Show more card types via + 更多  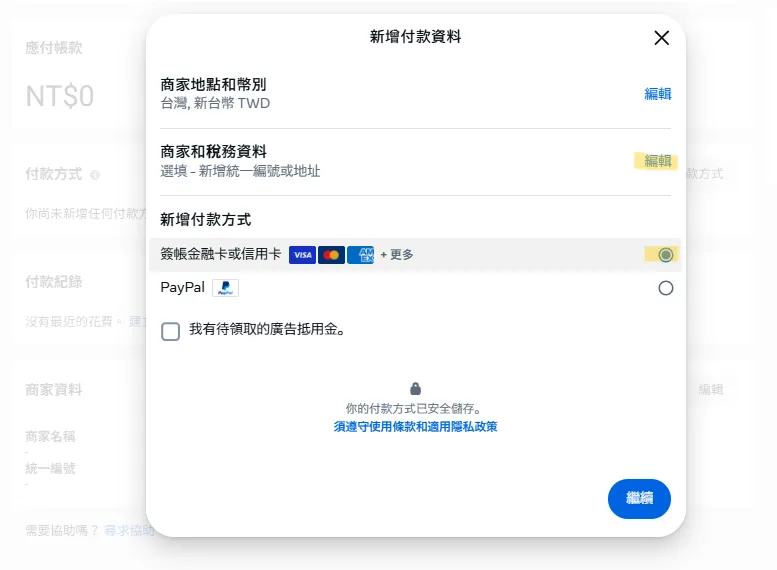pos(396,255)
